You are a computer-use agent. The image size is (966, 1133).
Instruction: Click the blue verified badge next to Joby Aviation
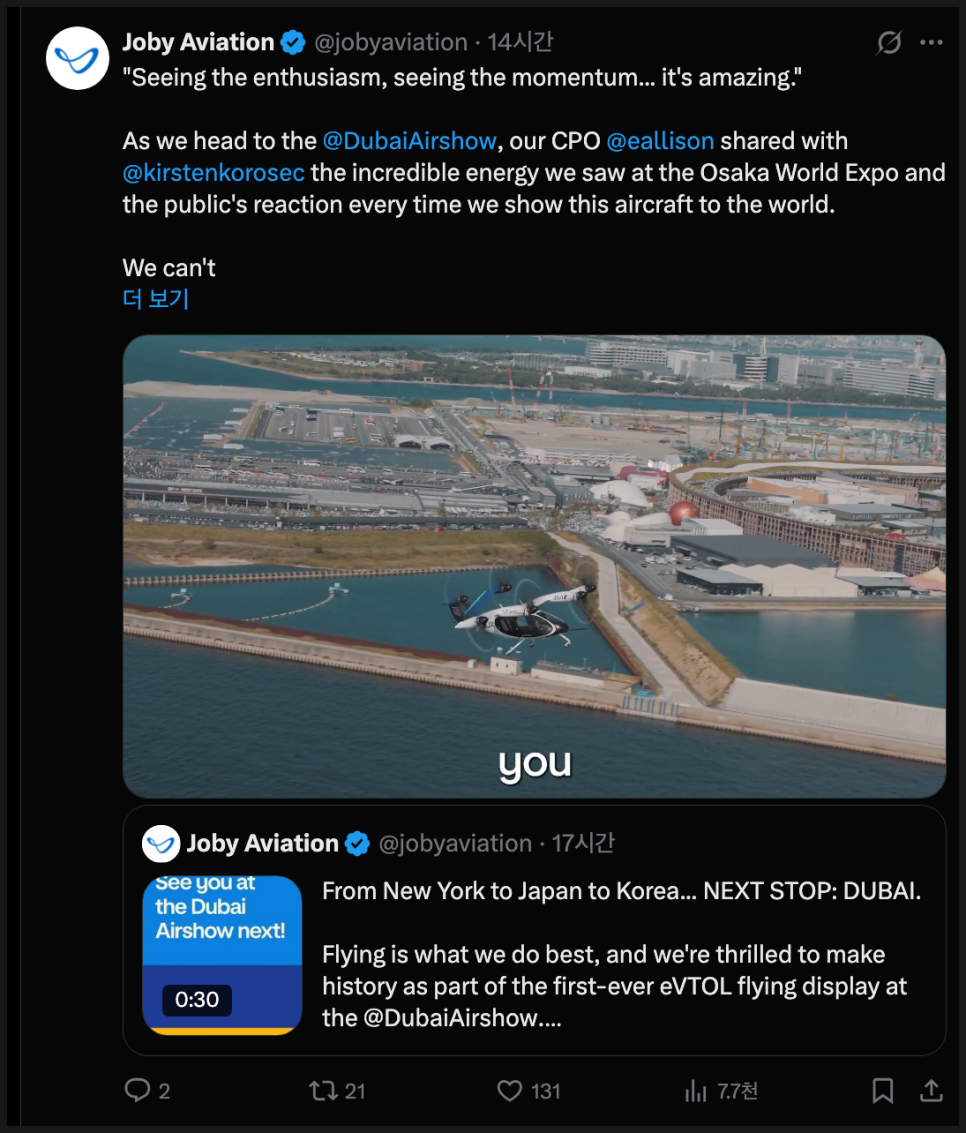293,43
